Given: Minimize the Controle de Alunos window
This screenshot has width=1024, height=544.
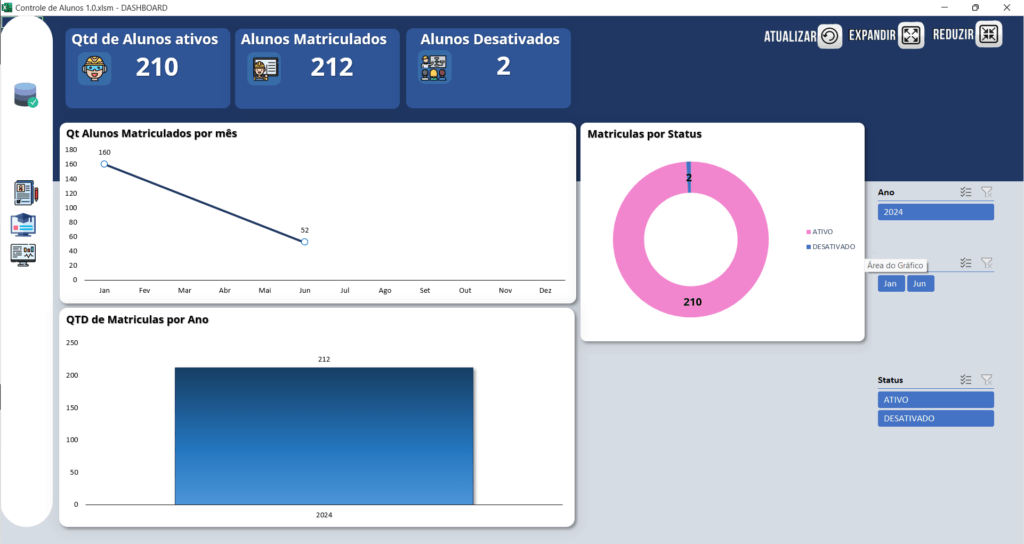Looking at the screenshot, I should [x=944, y=7].
